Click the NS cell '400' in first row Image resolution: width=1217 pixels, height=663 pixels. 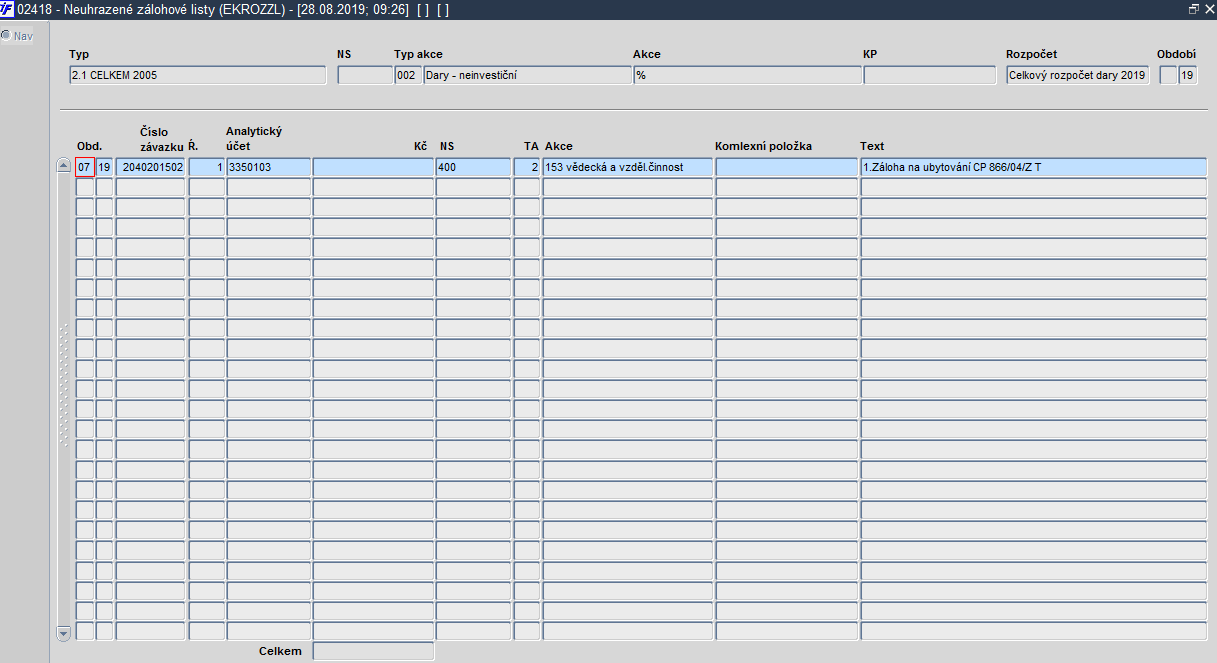474,167
